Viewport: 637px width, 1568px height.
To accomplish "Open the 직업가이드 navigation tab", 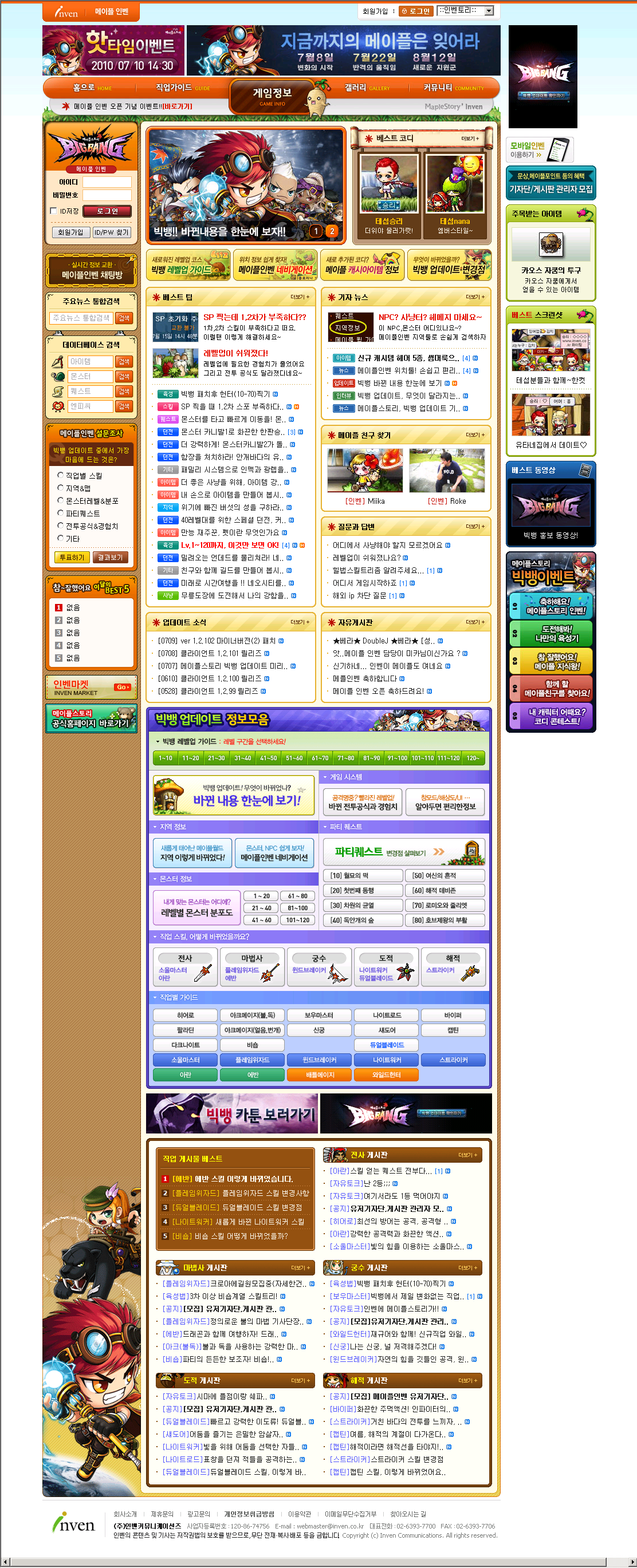I will [183, 88].
